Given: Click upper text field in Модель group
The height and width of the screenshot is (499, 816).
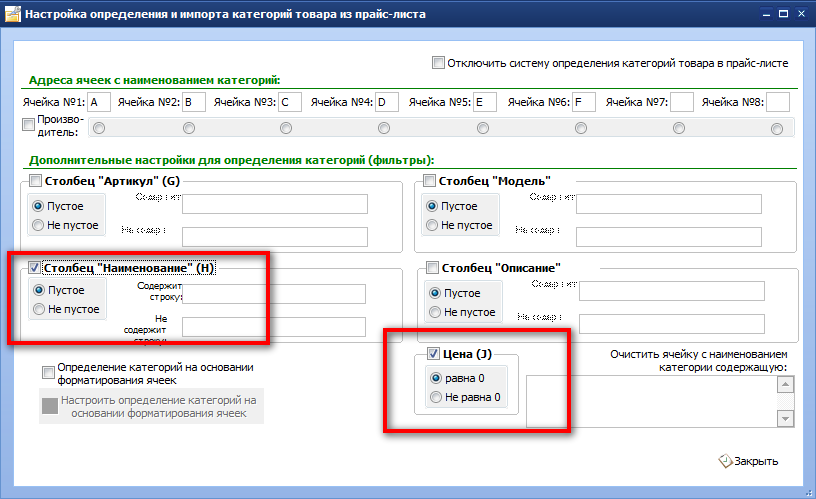Looking at the screenshot, I should tap(669, 204).
